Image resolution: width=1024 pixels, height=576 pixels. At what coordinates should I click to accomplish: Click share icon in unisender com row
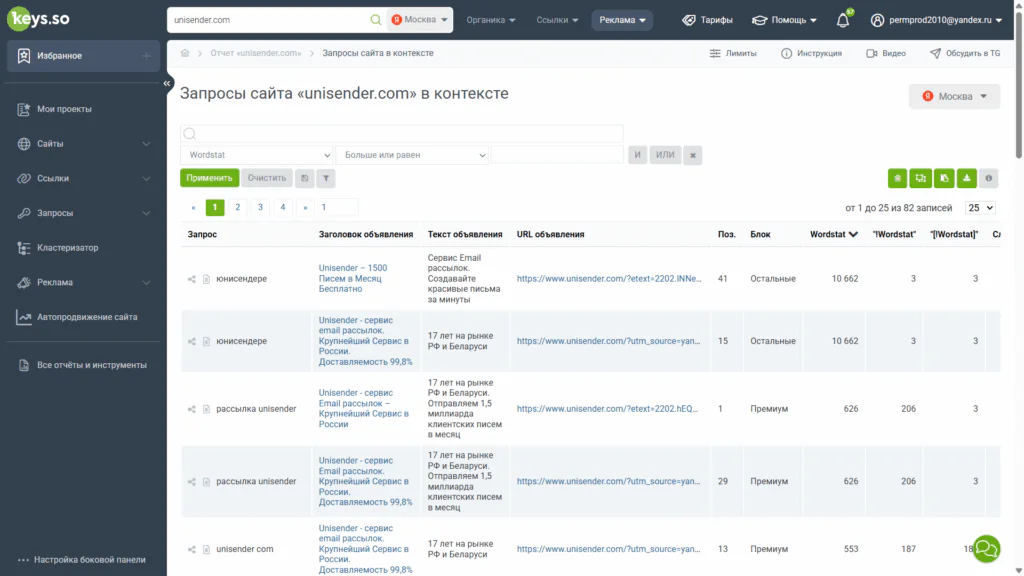click(x=191, y=549)
